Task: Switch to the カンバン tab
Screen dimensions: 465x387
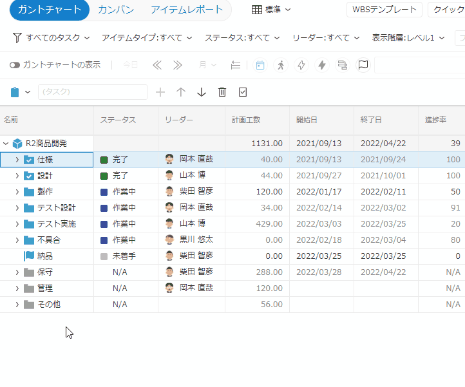Action: point(116,10)
